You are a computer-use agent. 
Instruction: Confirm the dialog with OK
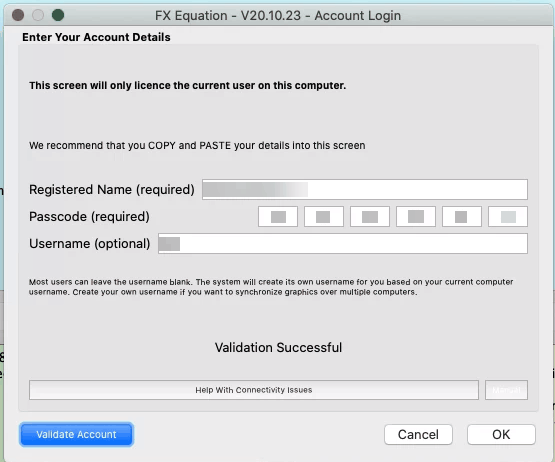point(501,434)
